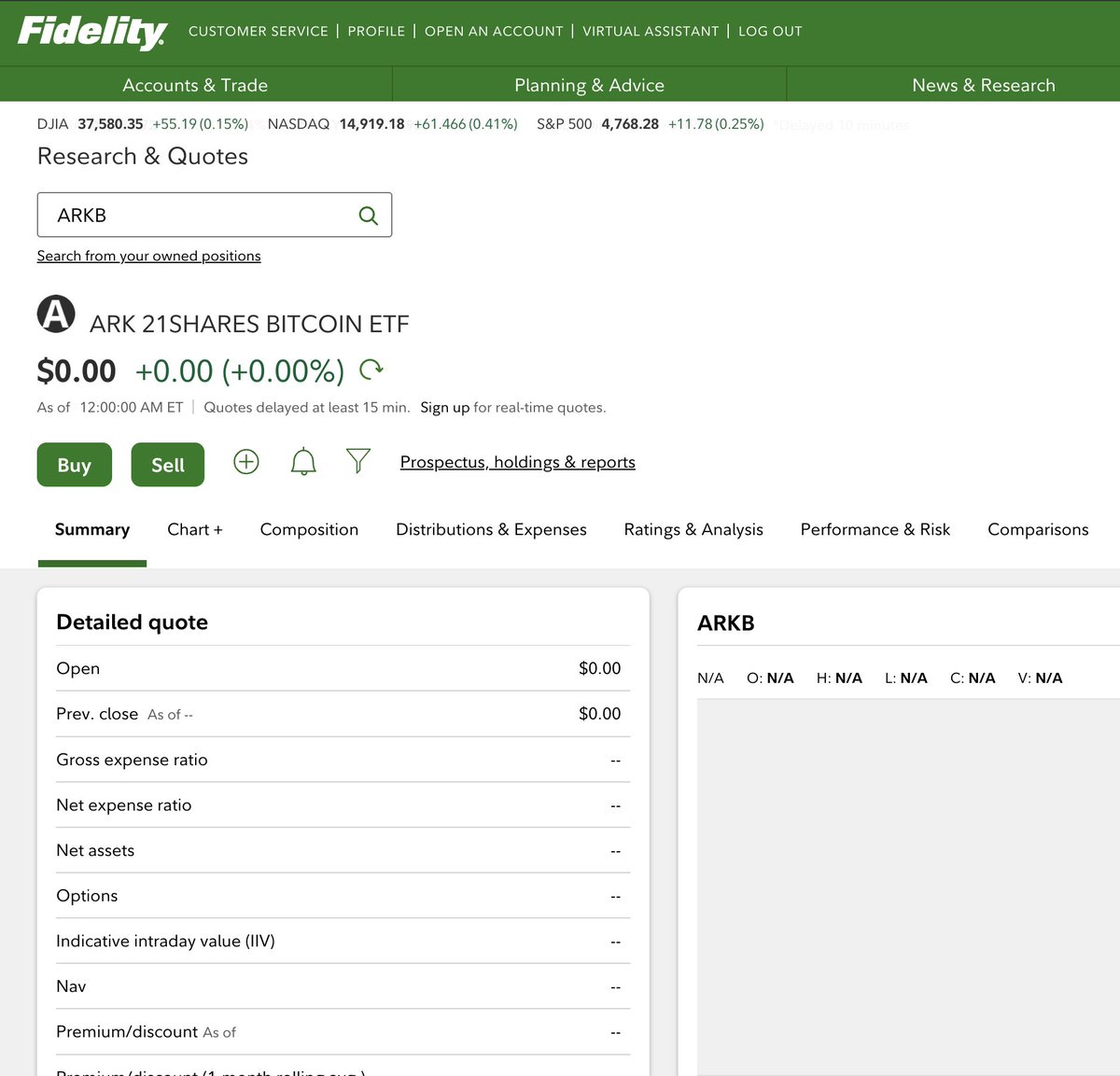This screenshot has width=1120, height=1076.
Task: Open Prospectus, holdings & reports link
Action: pyautogui.click(x=518, y=462)
